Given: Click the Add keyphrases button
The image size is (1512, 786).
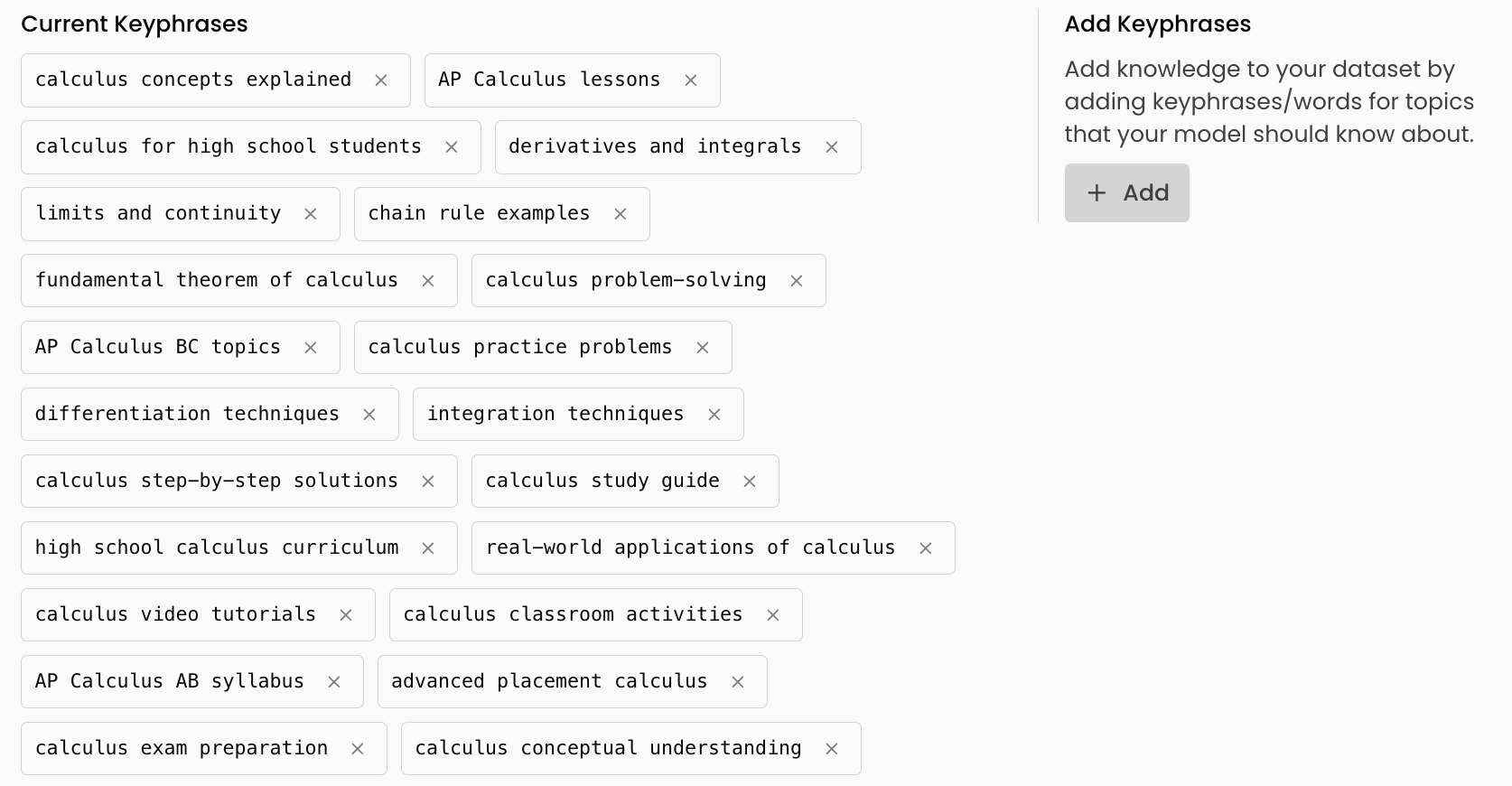Looking at the screenshot, I should click(x=1126, y=192).
